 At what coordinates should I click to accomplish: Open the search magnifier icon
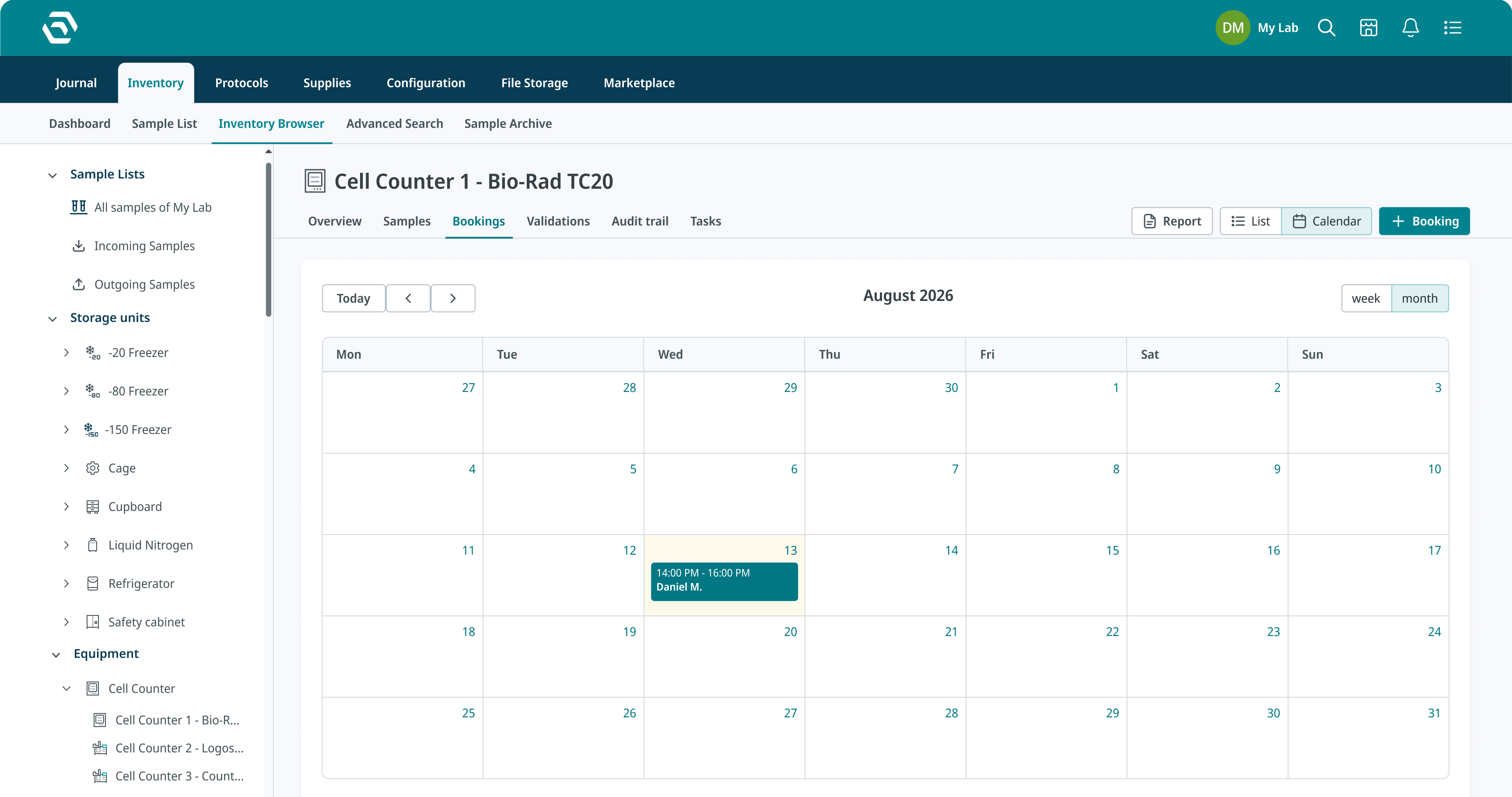pyautogui.click(x=1326, y=28)
